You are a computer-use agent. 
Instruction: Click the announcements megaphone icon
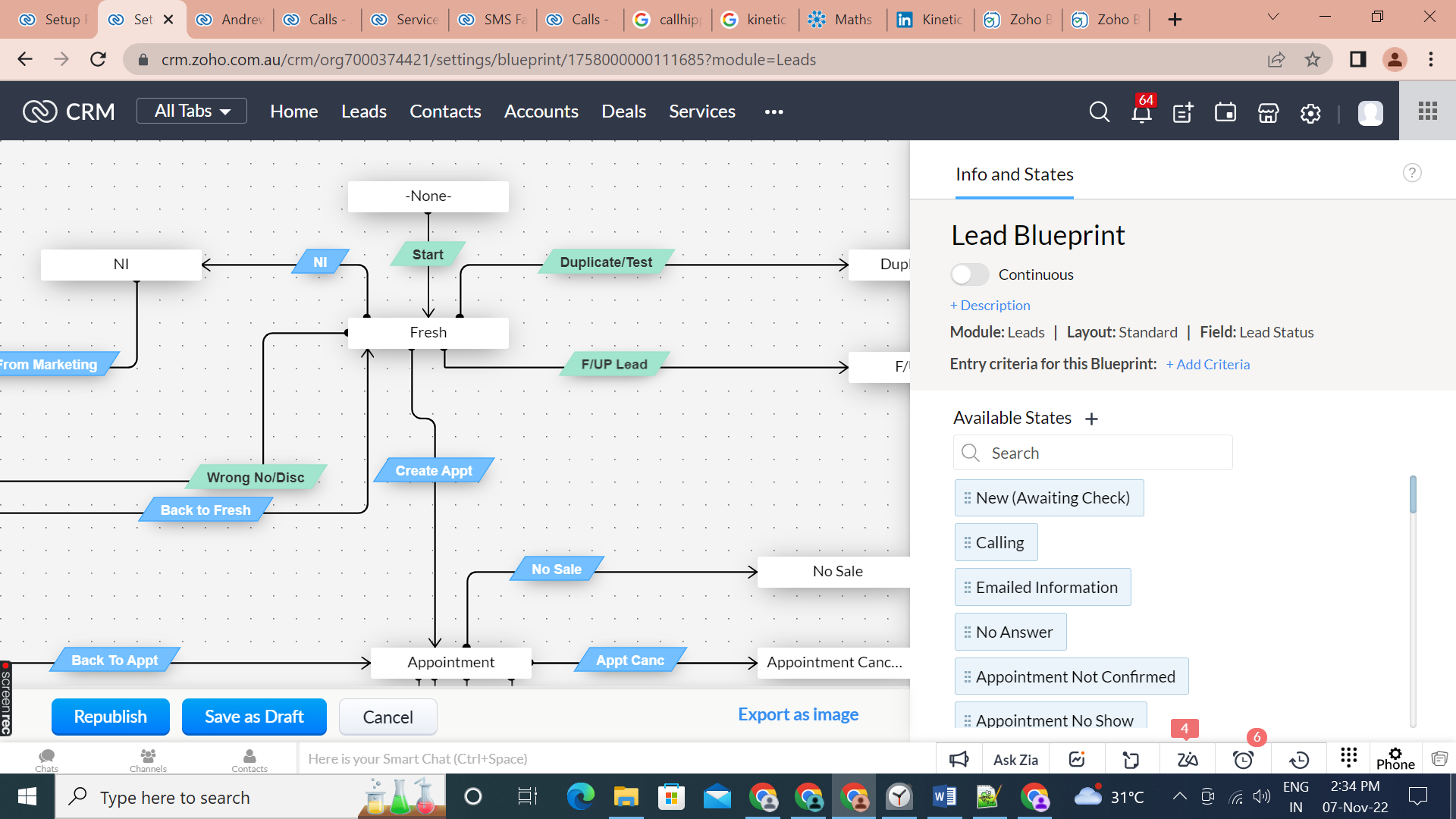(x=959, y=759)
